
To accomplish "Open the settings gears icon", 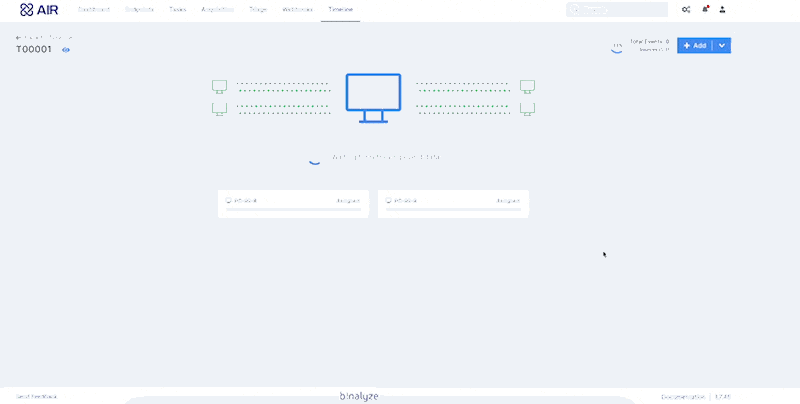I will click(x=685, y=9).
